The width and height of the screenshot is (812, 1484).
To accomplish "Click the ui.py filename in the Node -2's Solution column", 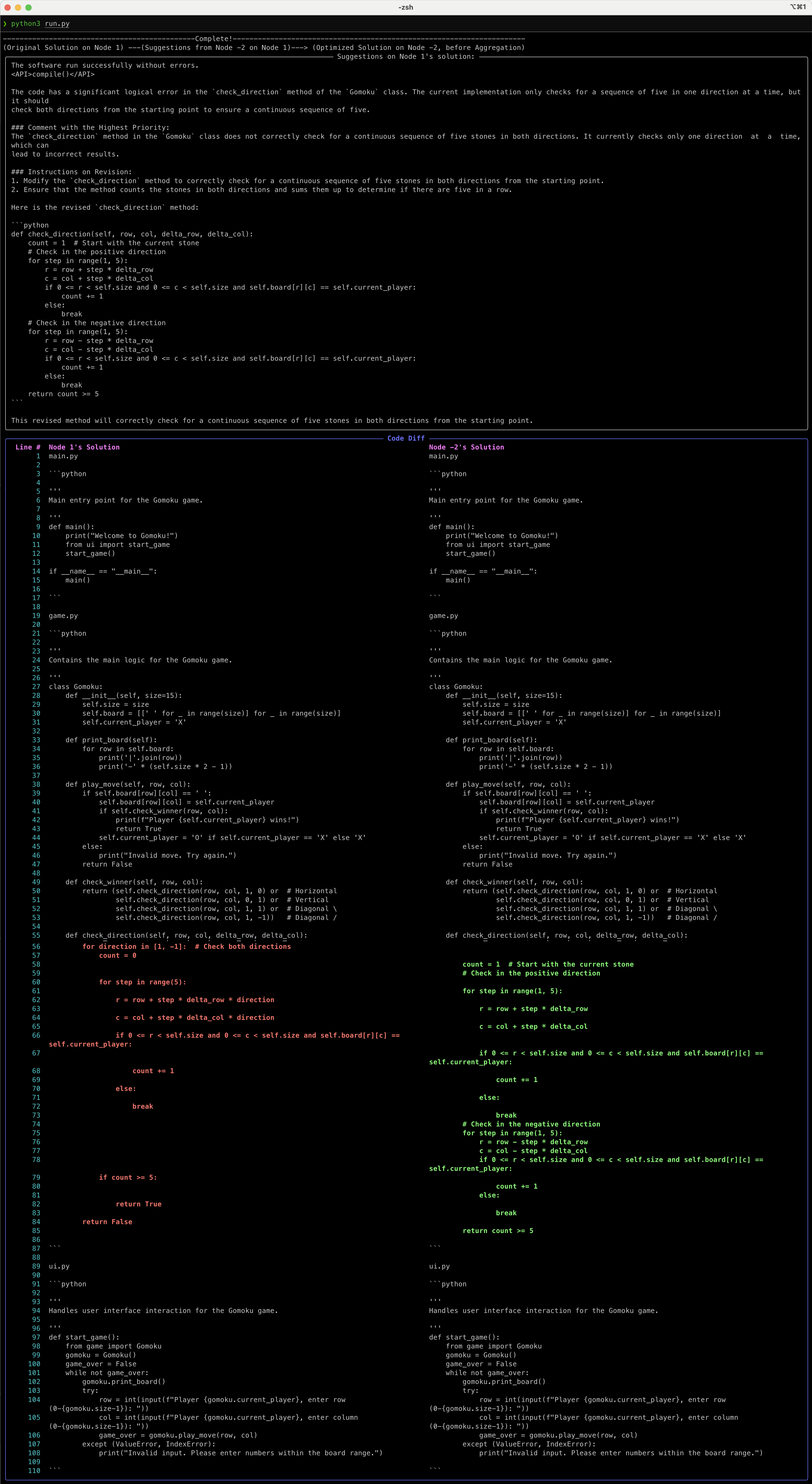I will tap(439, 1266).
